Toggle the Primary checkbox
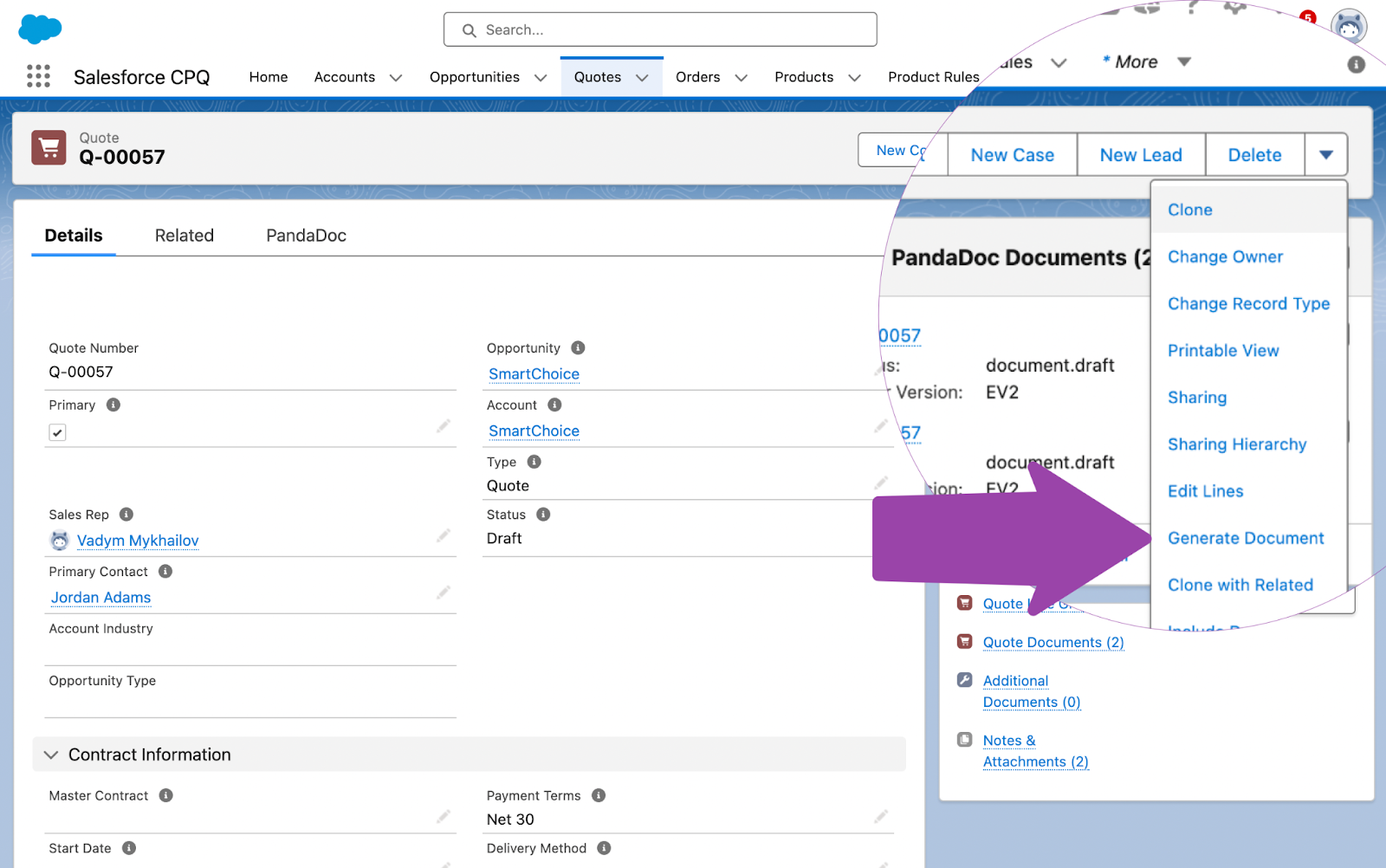The width and height of the screenshot is (1386, 868). (x=57, y=432)
